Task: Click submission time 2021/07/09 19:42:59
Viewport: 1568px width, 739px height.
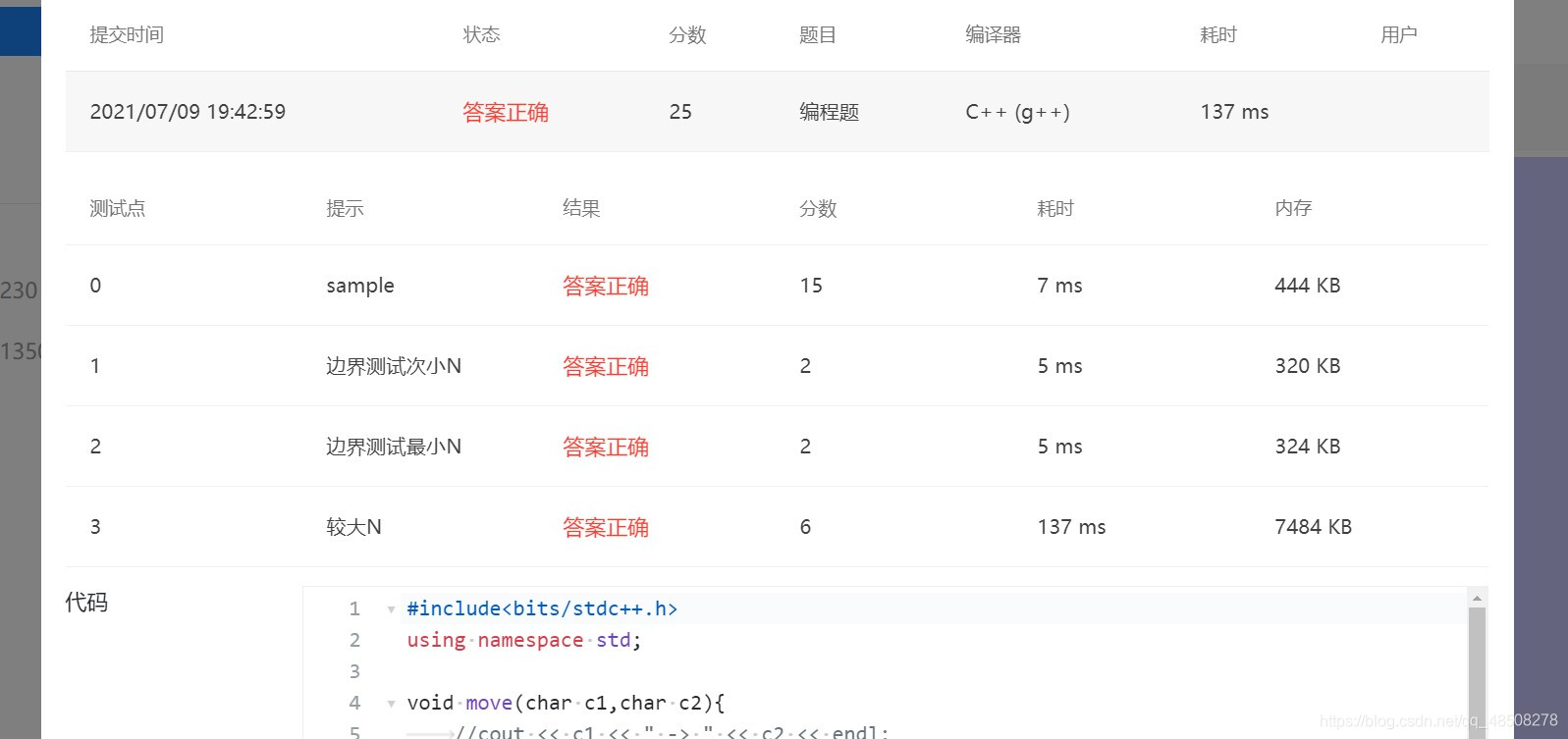Action: click(188, 112)
